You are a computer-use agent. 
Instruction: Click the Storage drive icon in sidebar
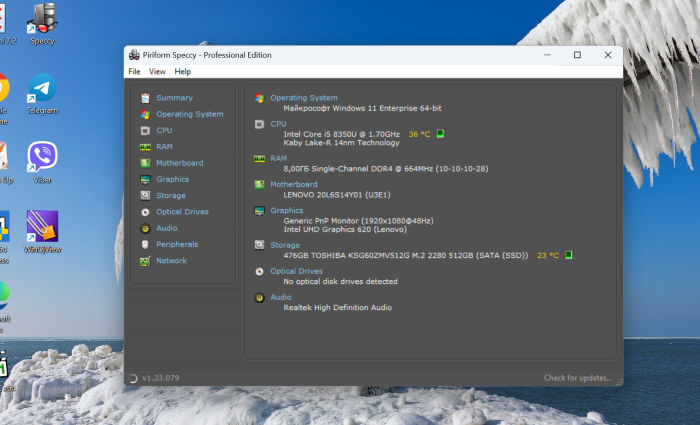pos(145,196)
